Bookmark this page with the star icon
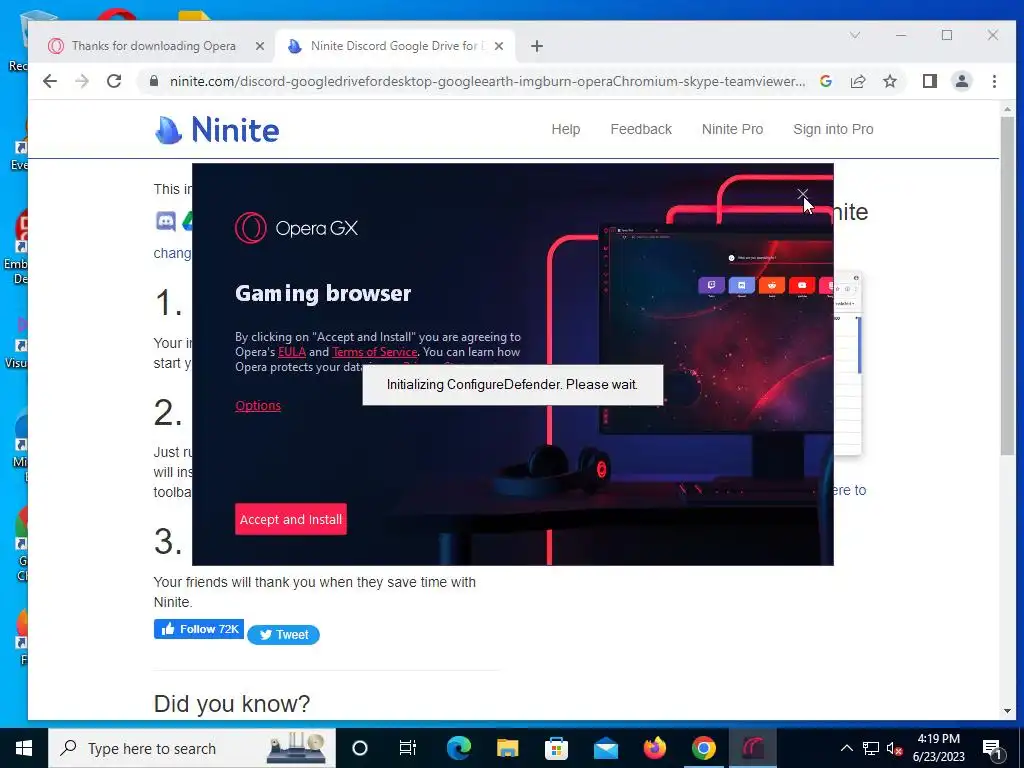The width and height of the screenshot is (1024, 768). coord(889,81)
